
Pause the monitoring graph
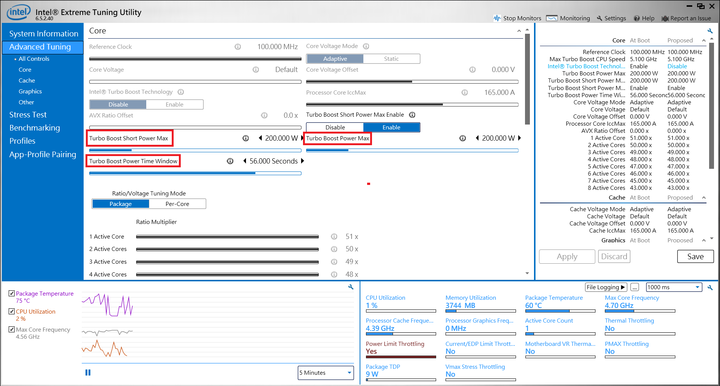point(88,373)
